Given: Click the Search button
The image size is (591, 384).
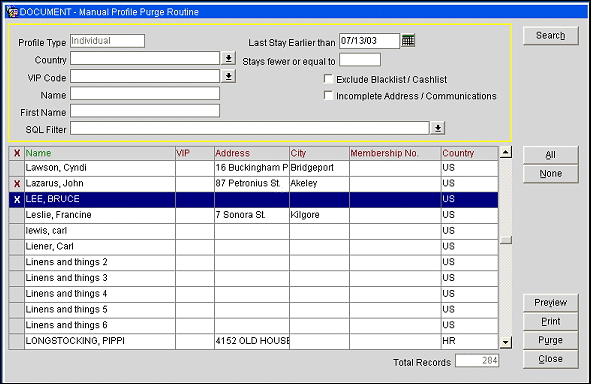Looking at the screenshot, I should point(550,35).
